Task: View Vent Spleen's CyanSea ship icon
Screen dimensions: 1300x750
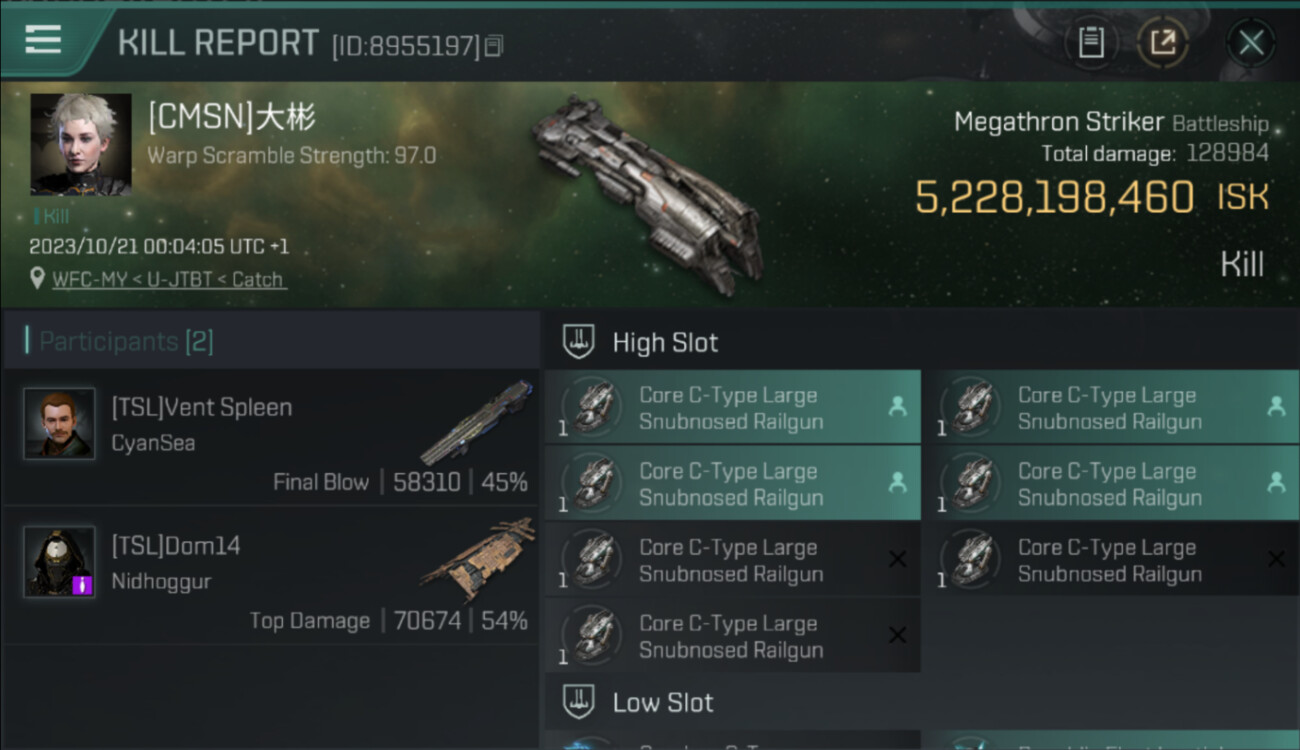Action: (476, 422)
